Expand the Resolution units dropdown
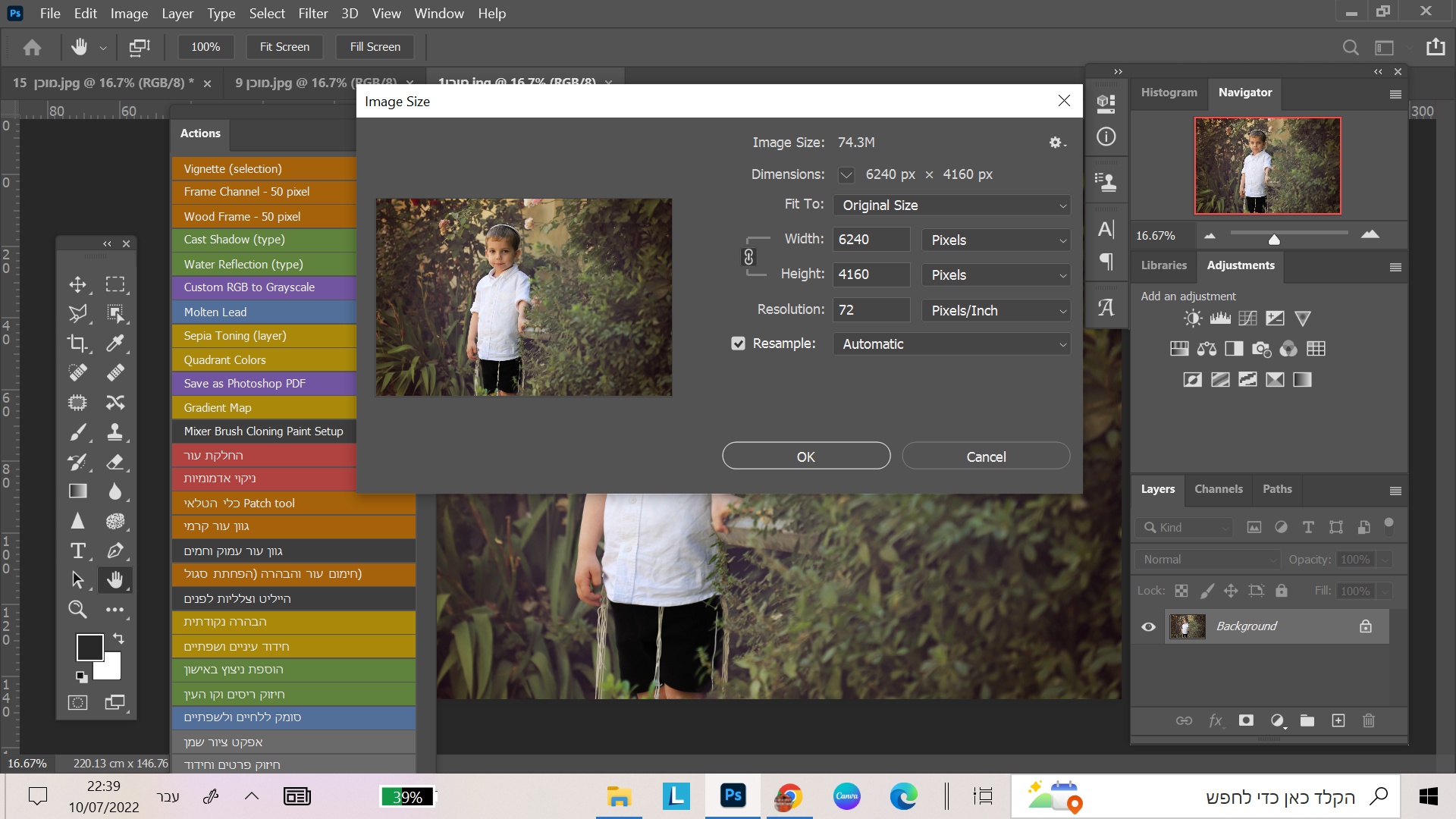Image resolution: width=1456 pixels, height=819 pixels. 996,310
